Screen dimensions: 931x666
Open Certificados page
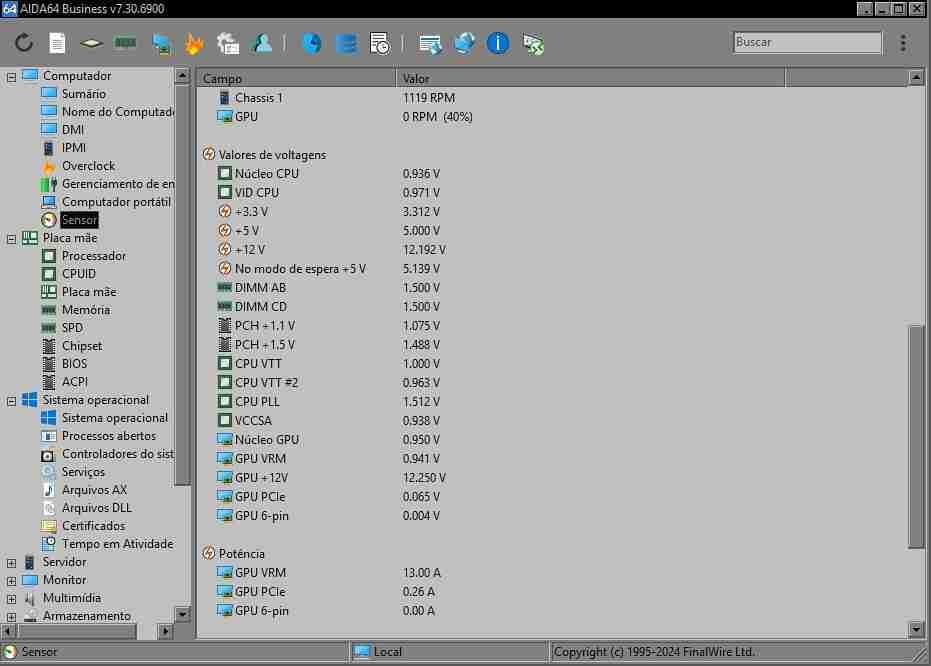click(x=93, y=526)
